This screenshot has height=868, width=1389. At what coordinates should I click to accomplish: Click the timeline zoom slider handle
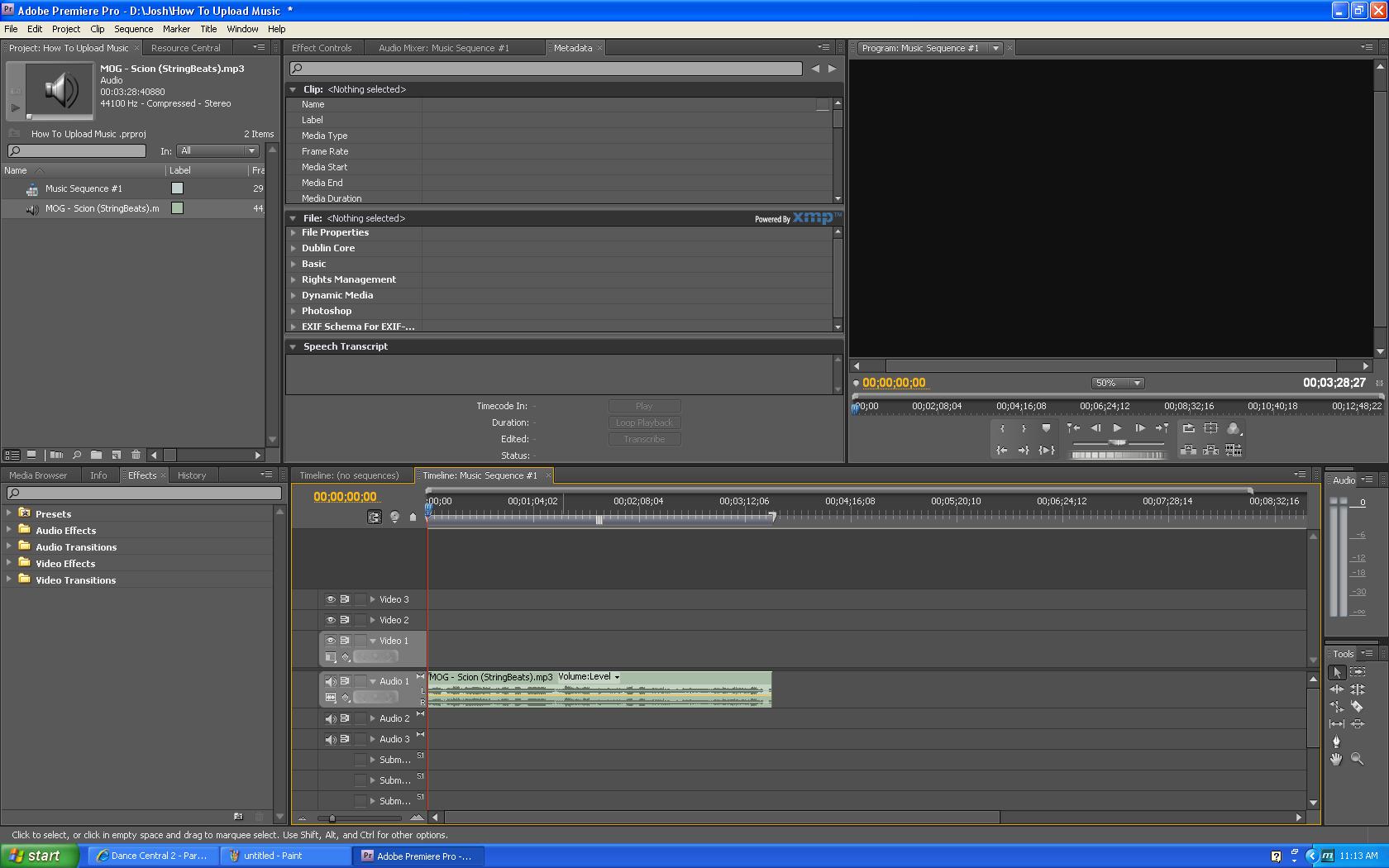click(x=332, y=818)
